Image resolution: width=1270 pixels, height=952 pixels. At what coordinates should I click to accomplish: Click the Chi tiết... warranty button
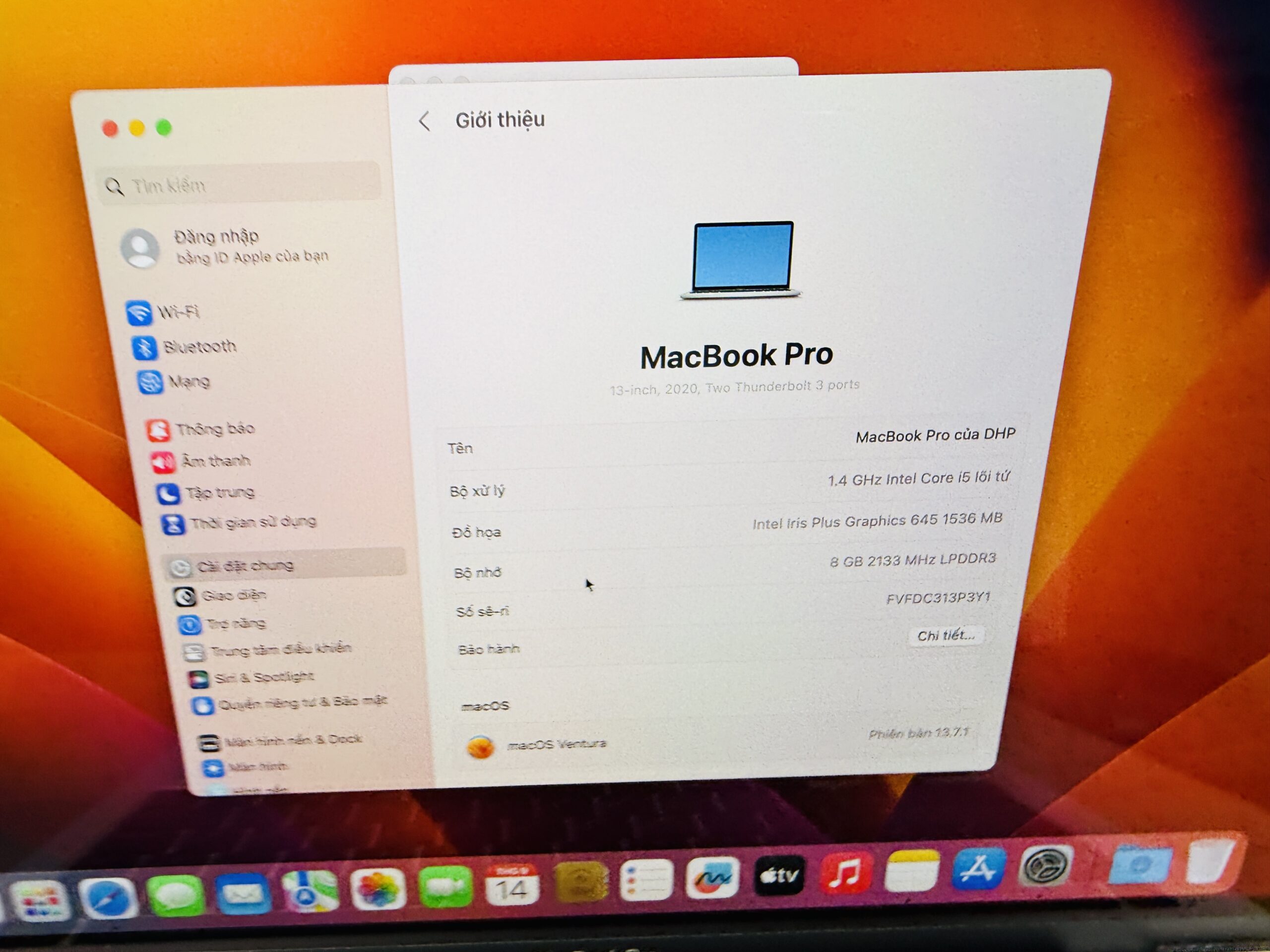(x=946, y=635)
